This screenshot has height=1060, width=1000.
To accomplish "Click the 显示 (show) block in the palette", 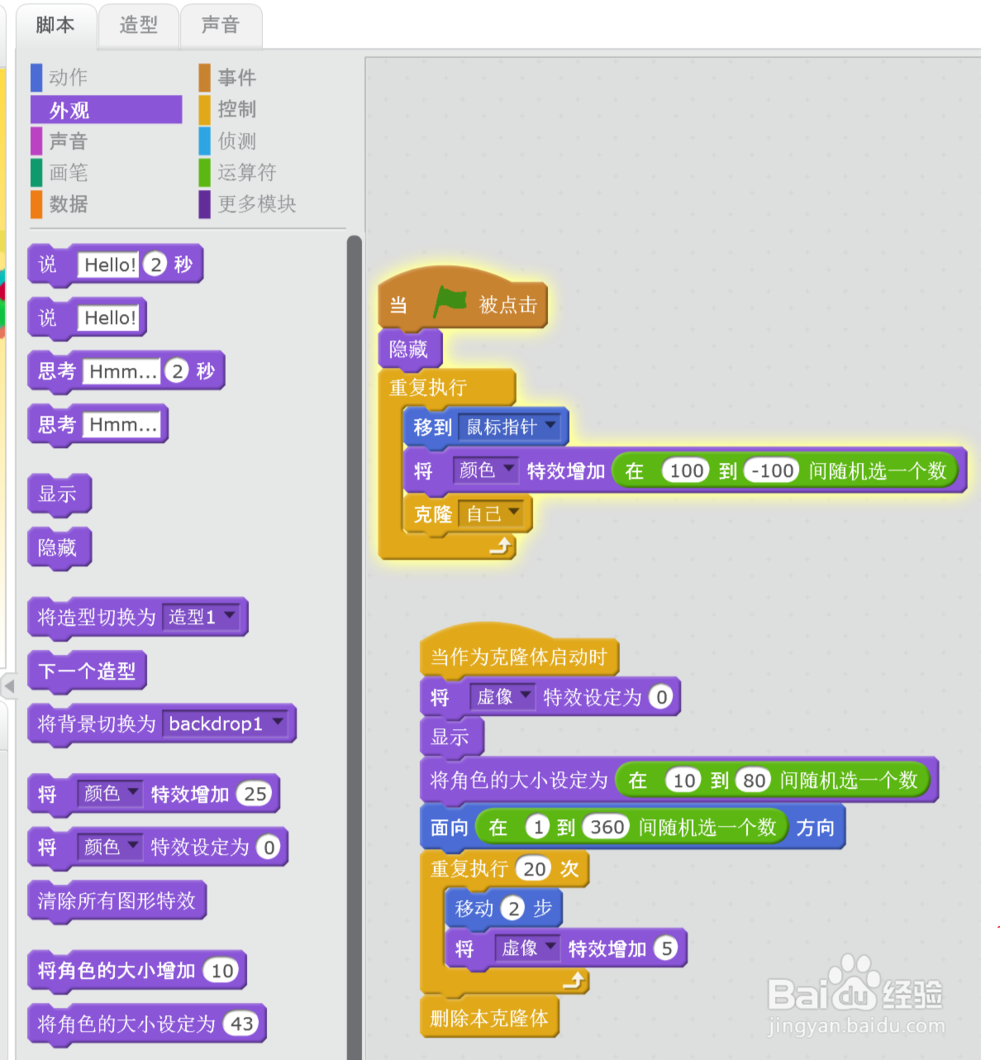I will [x=58, y=494].
